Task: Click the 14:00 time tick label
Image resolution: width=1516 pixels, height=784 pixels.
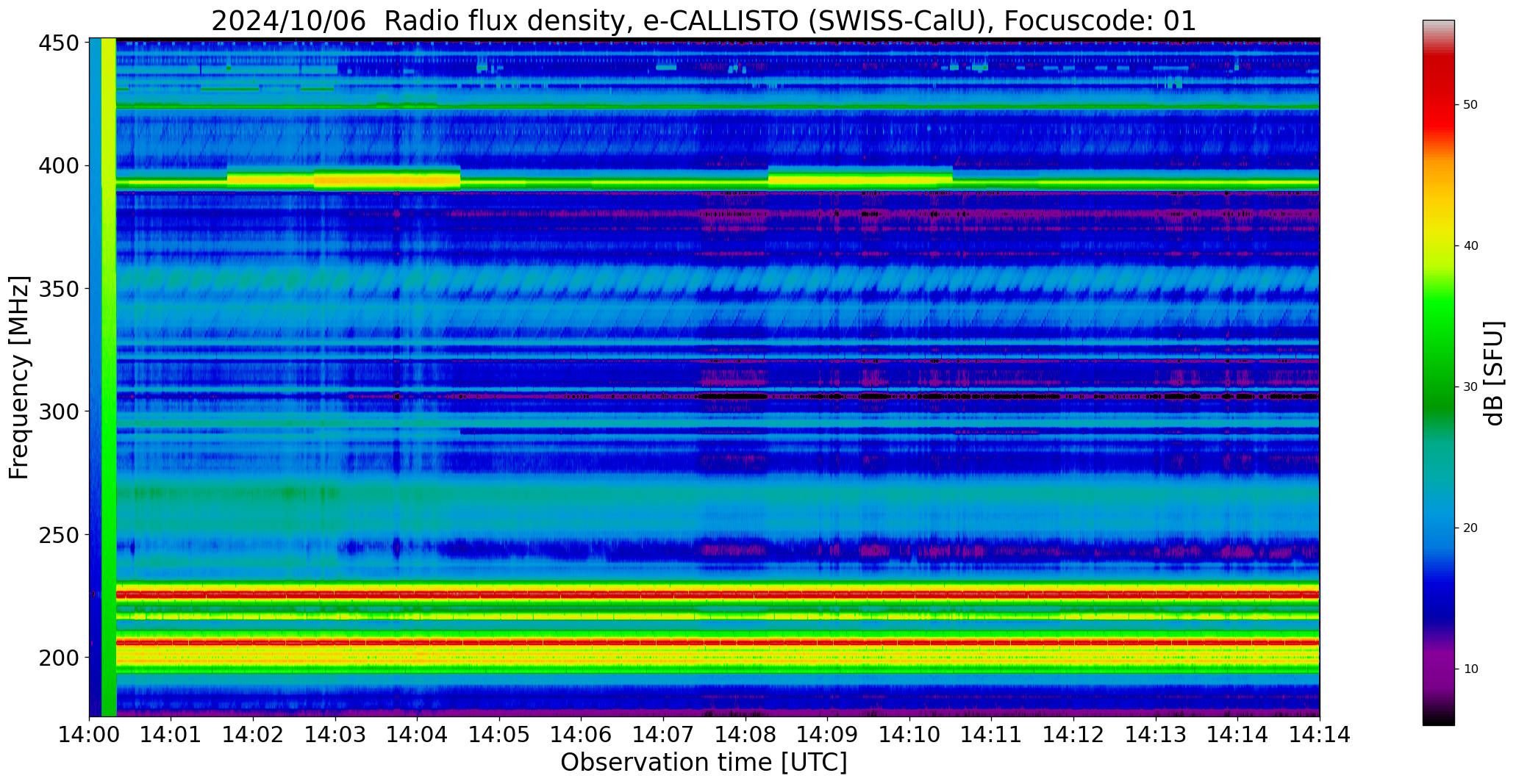Action: point(90,735)
